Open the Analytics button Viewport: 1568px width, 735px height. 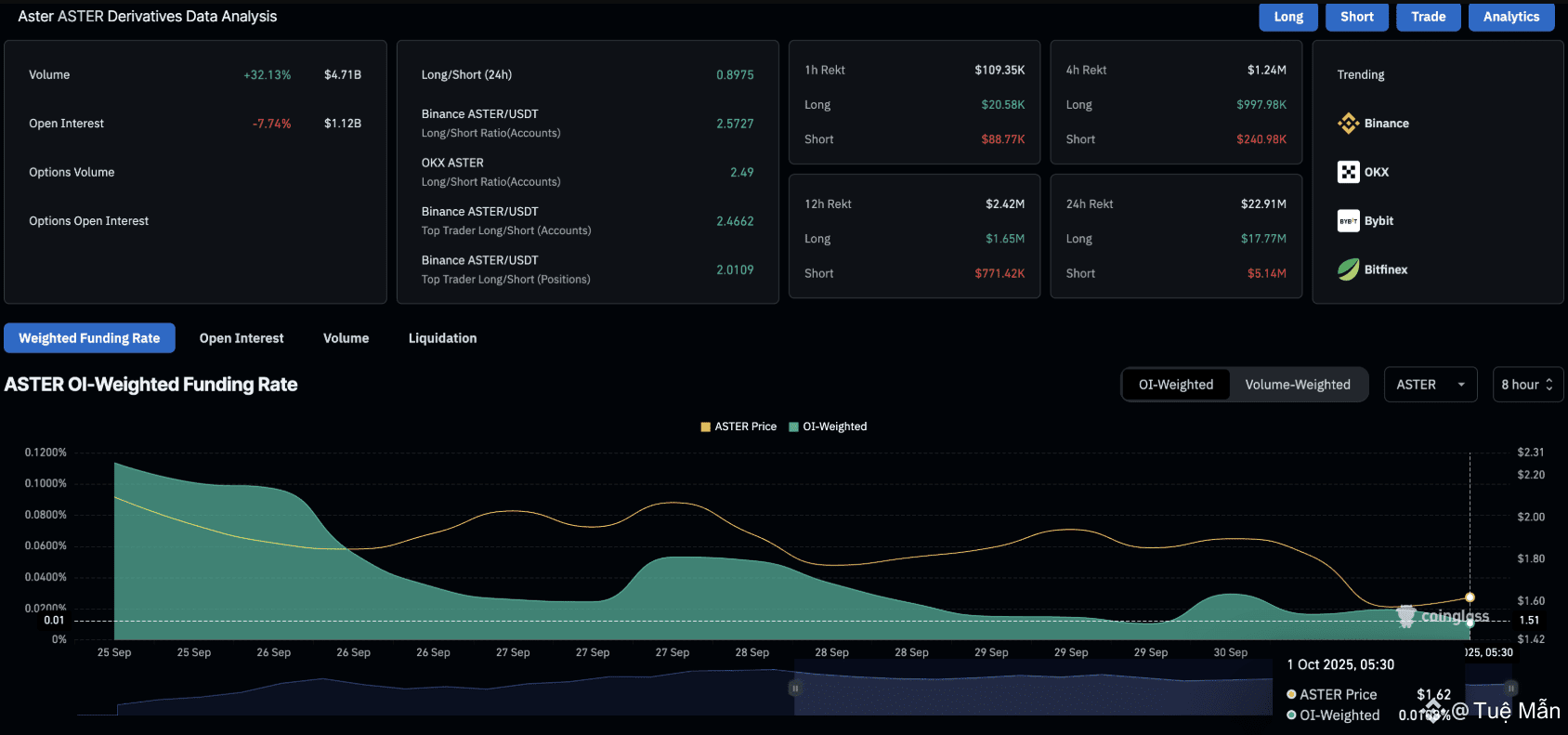tap(1510, 17)
